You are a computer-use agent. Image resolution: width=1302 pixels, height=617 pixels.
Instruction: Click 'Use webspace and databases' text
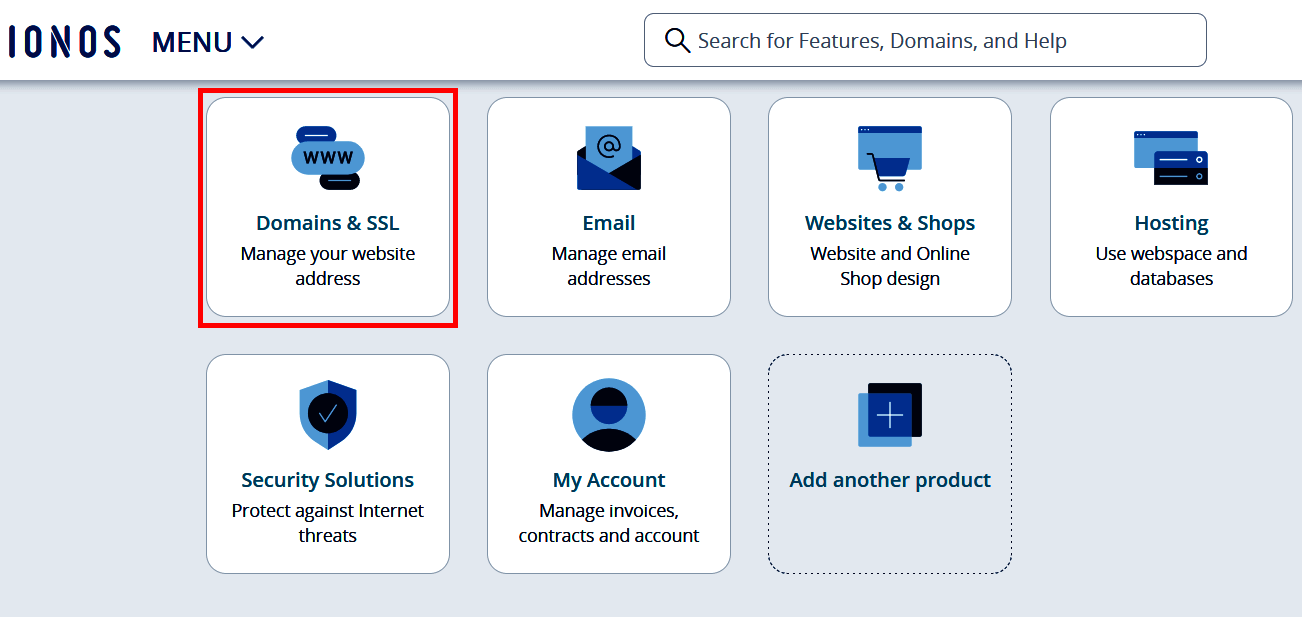[1171, 266]
